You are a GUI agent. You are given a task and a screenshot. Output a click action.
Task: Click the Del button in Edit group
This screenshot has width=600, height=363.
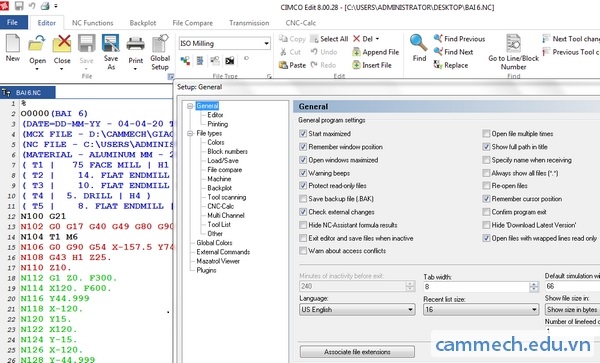point(363,39)
